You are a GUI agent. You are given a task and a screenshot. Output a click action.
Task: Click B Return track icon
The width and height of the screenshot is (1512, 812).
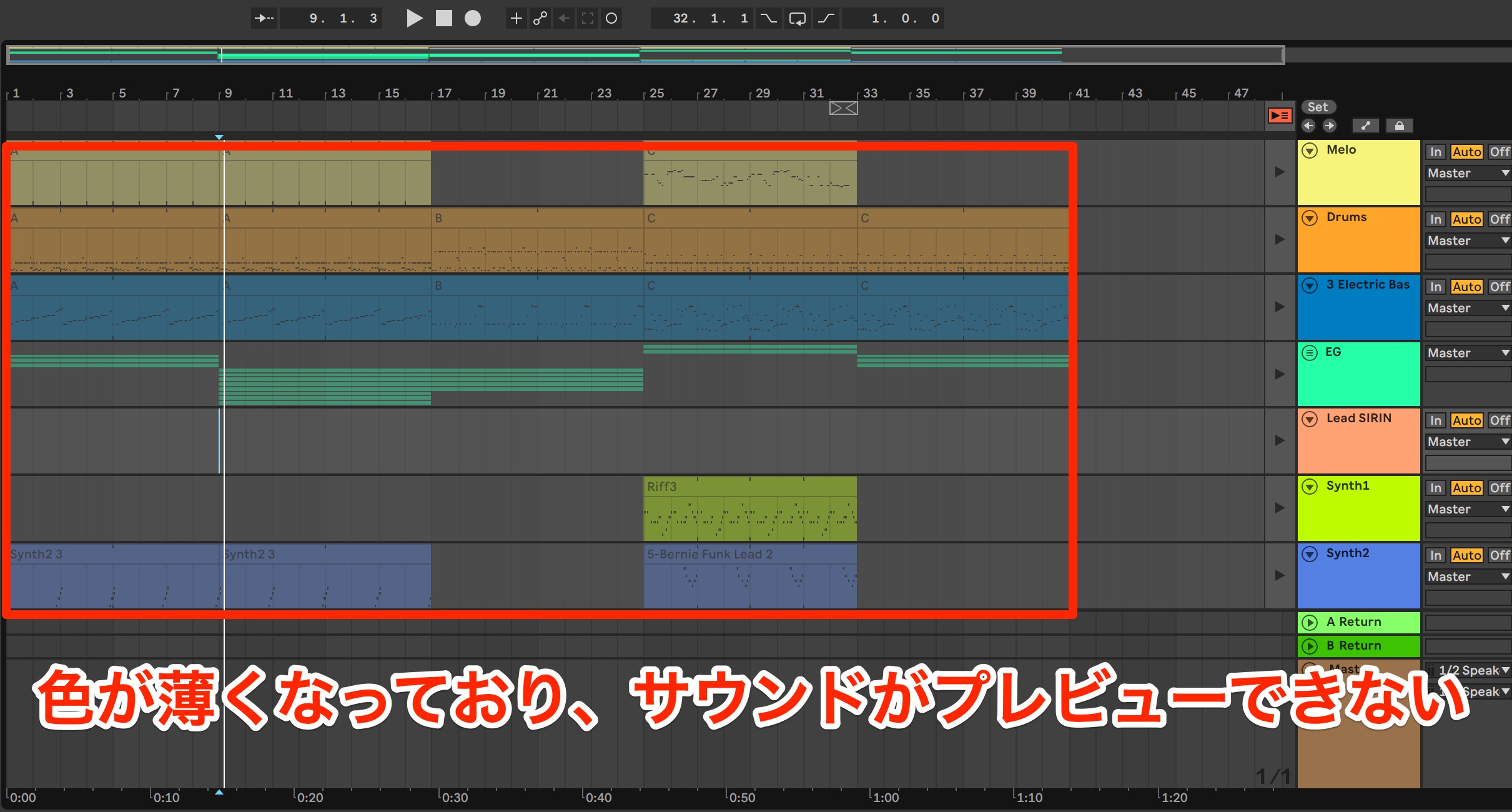click(x=1310, y=646)
